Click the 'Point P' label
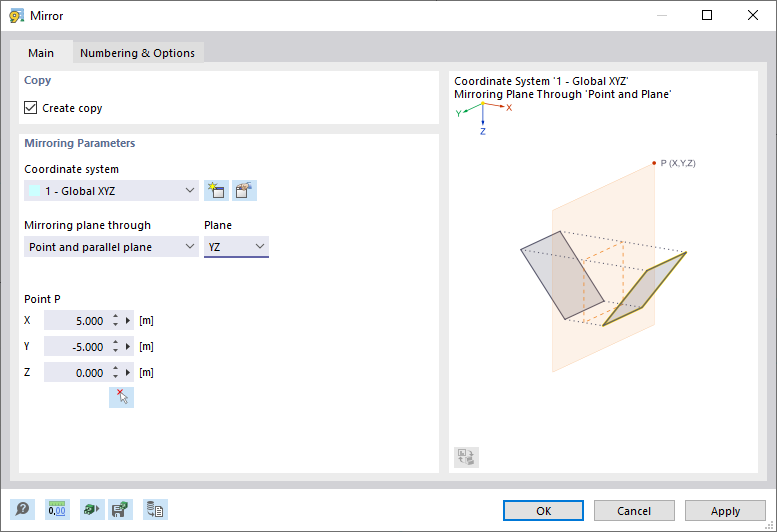777x532 pixels. click(x=43, y=299)
